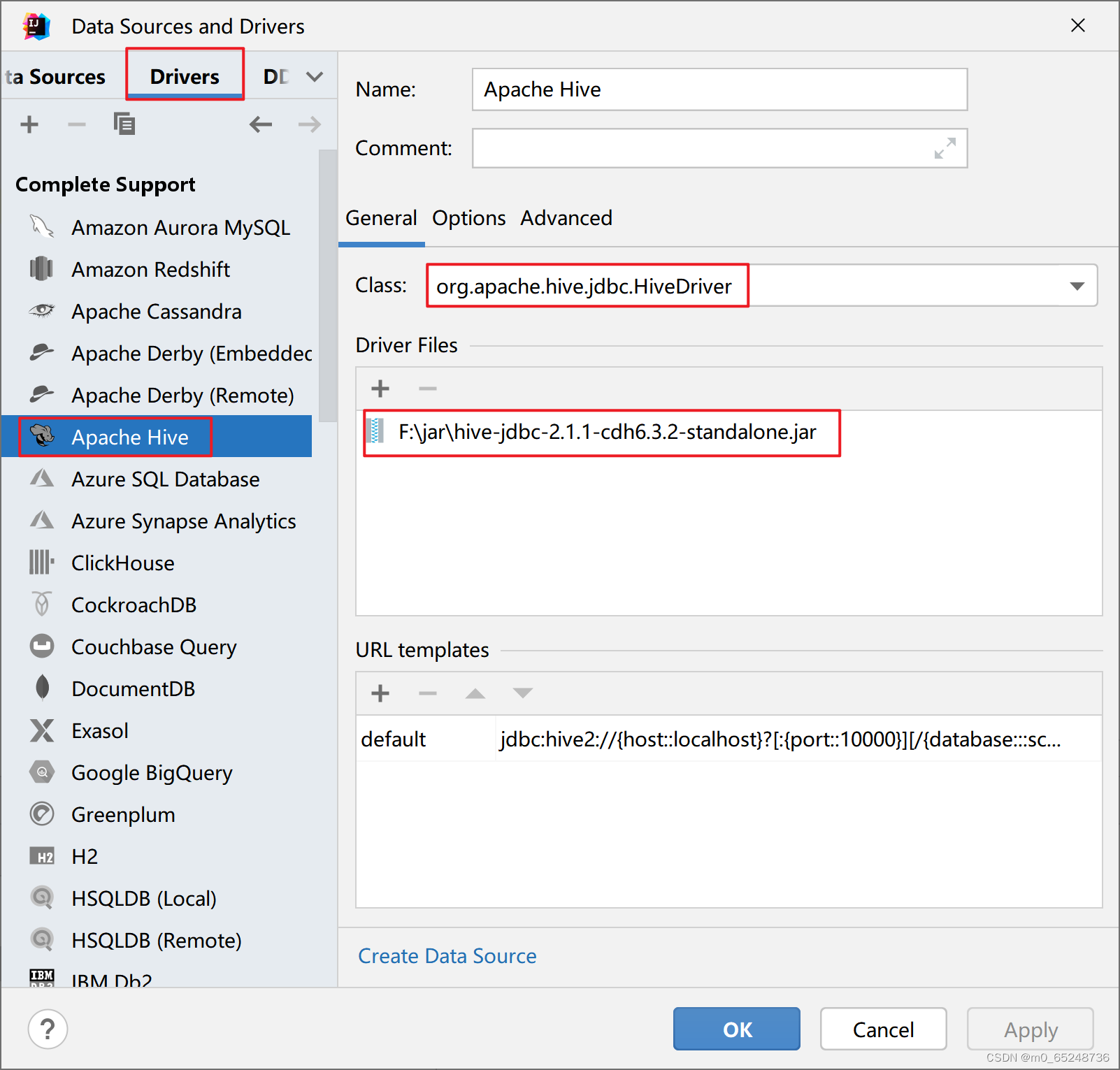Viewport: 1120px width, 1070px height.
Task: Click the H2 icon
Action: [42, 856]
